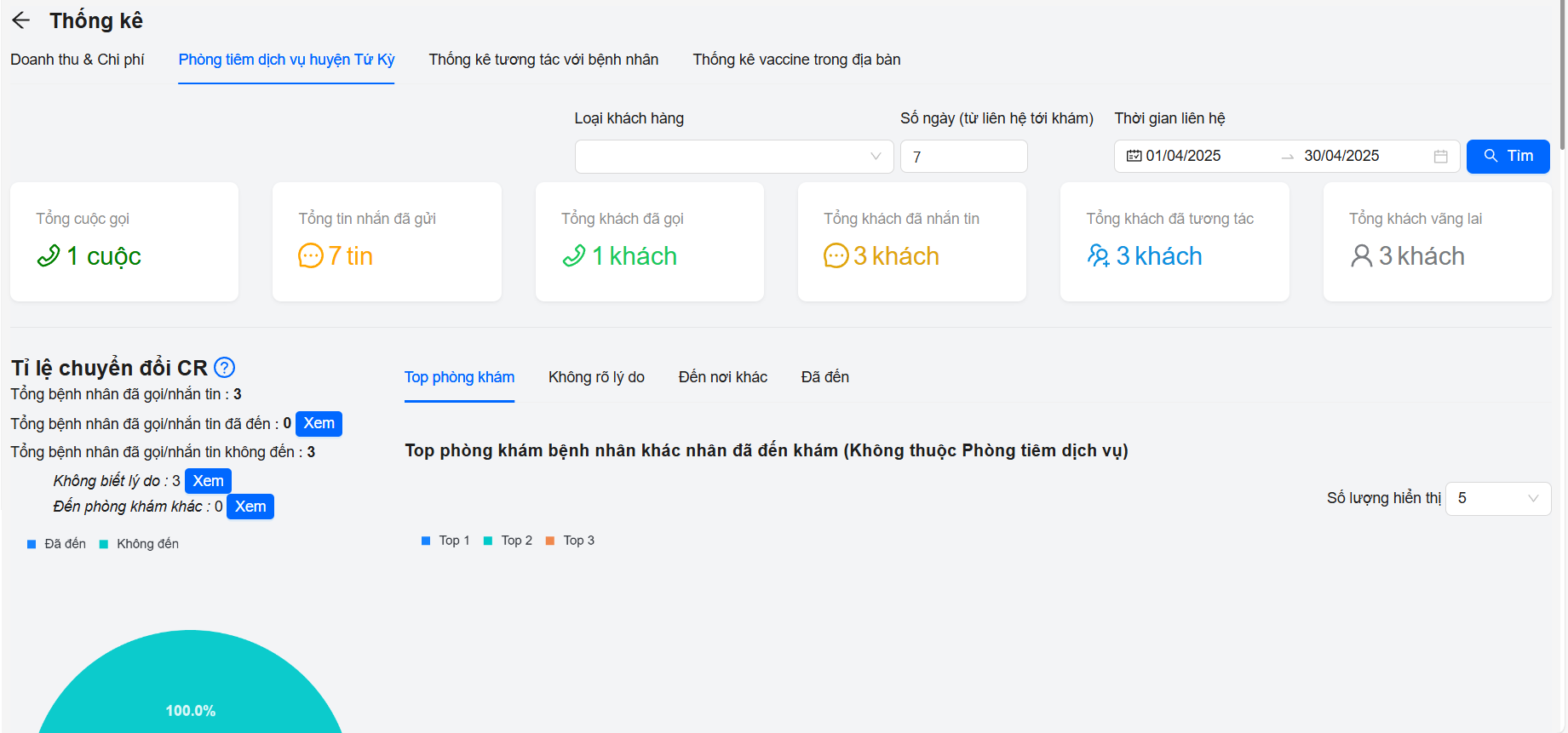Image resolution: width=1568 pixels, height=733 pixels.
Task: Open the start date 01/04/2025 picker
Action: tap(1183, 156)
